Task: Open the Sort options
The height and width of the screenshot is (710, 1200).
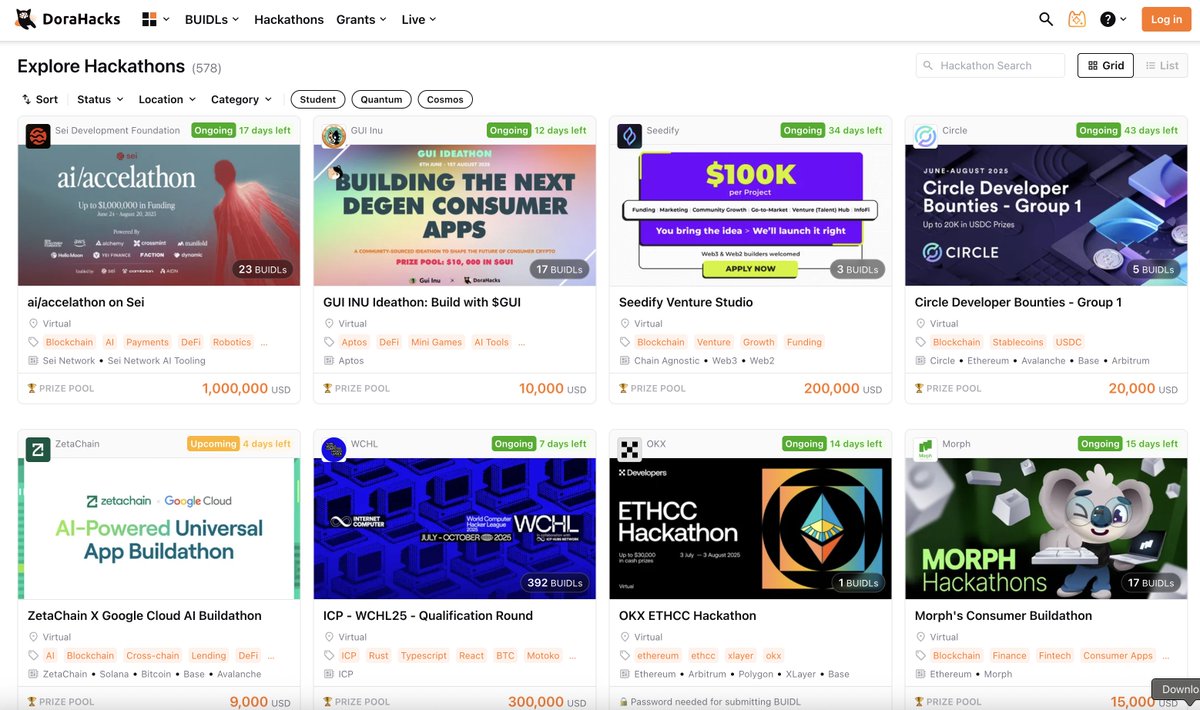Action: coord(39,99)
